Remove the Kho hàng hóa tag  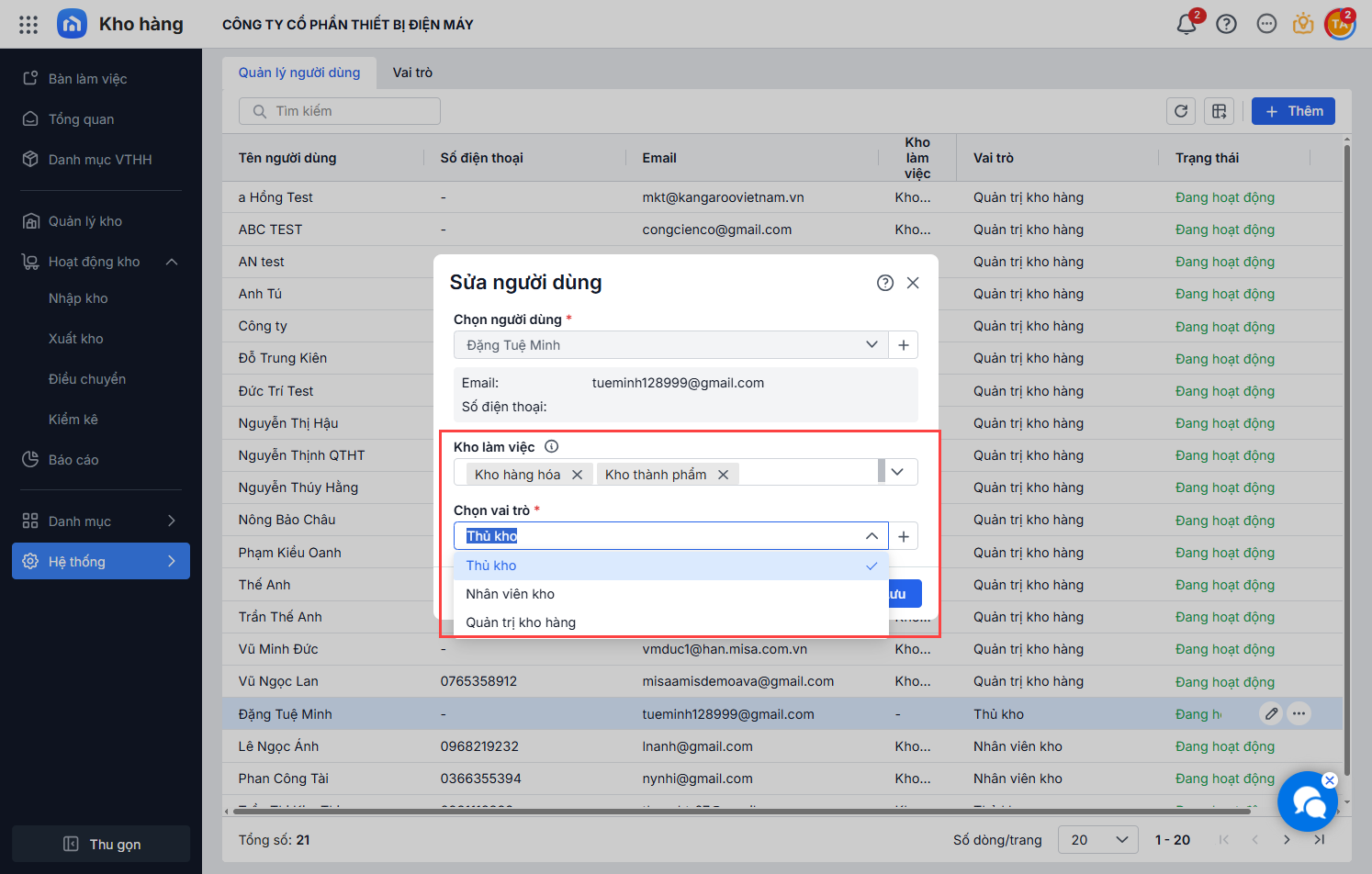pos(577,475)
